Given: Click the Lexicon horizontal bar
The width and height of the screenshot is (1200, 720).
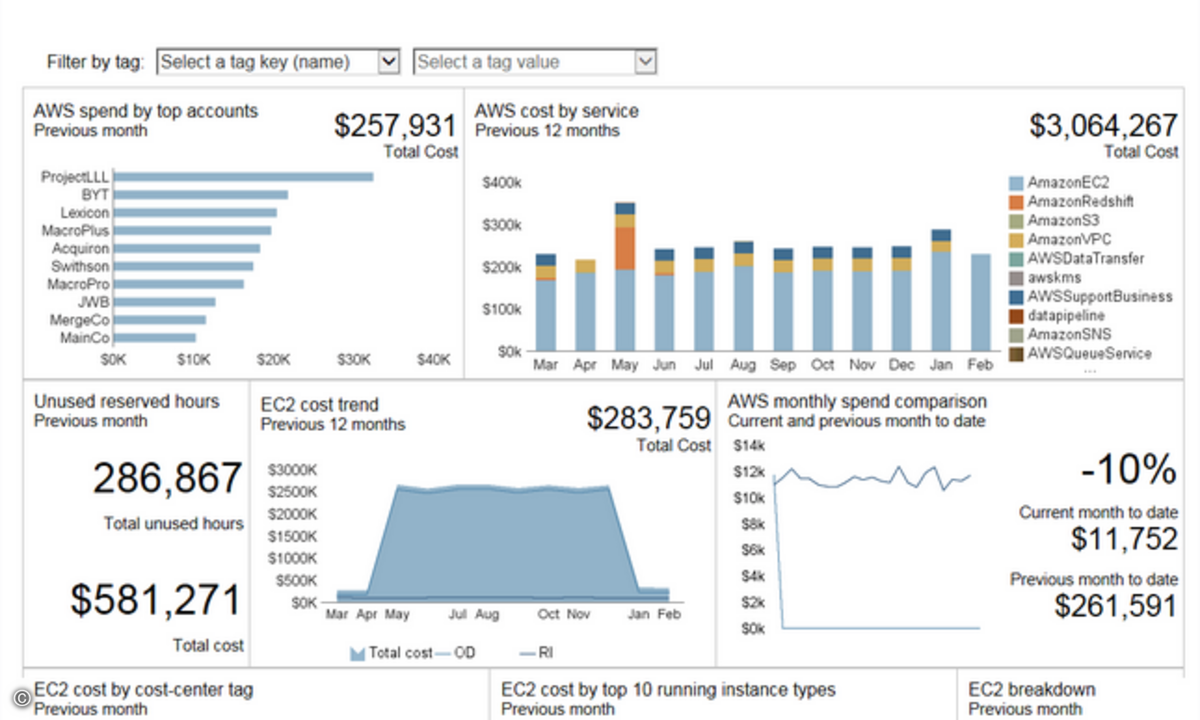Looking at the screenshot, I should click(x=195, y=213).
